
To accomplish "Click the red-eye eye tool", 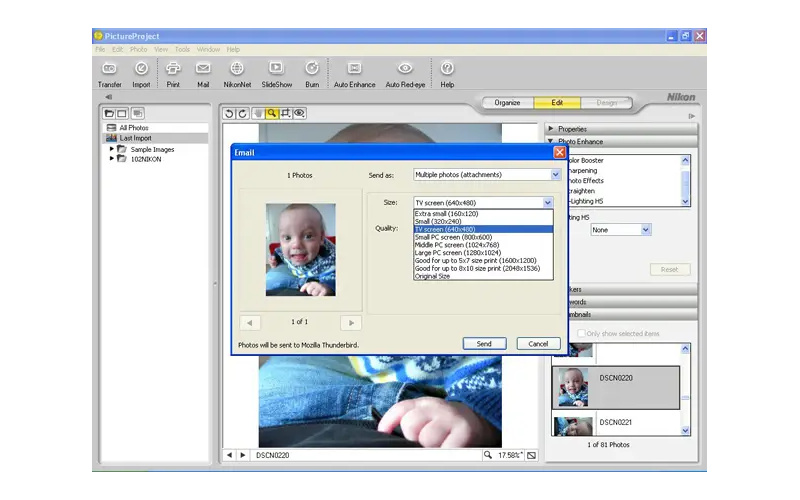I will tap(299, 113).
